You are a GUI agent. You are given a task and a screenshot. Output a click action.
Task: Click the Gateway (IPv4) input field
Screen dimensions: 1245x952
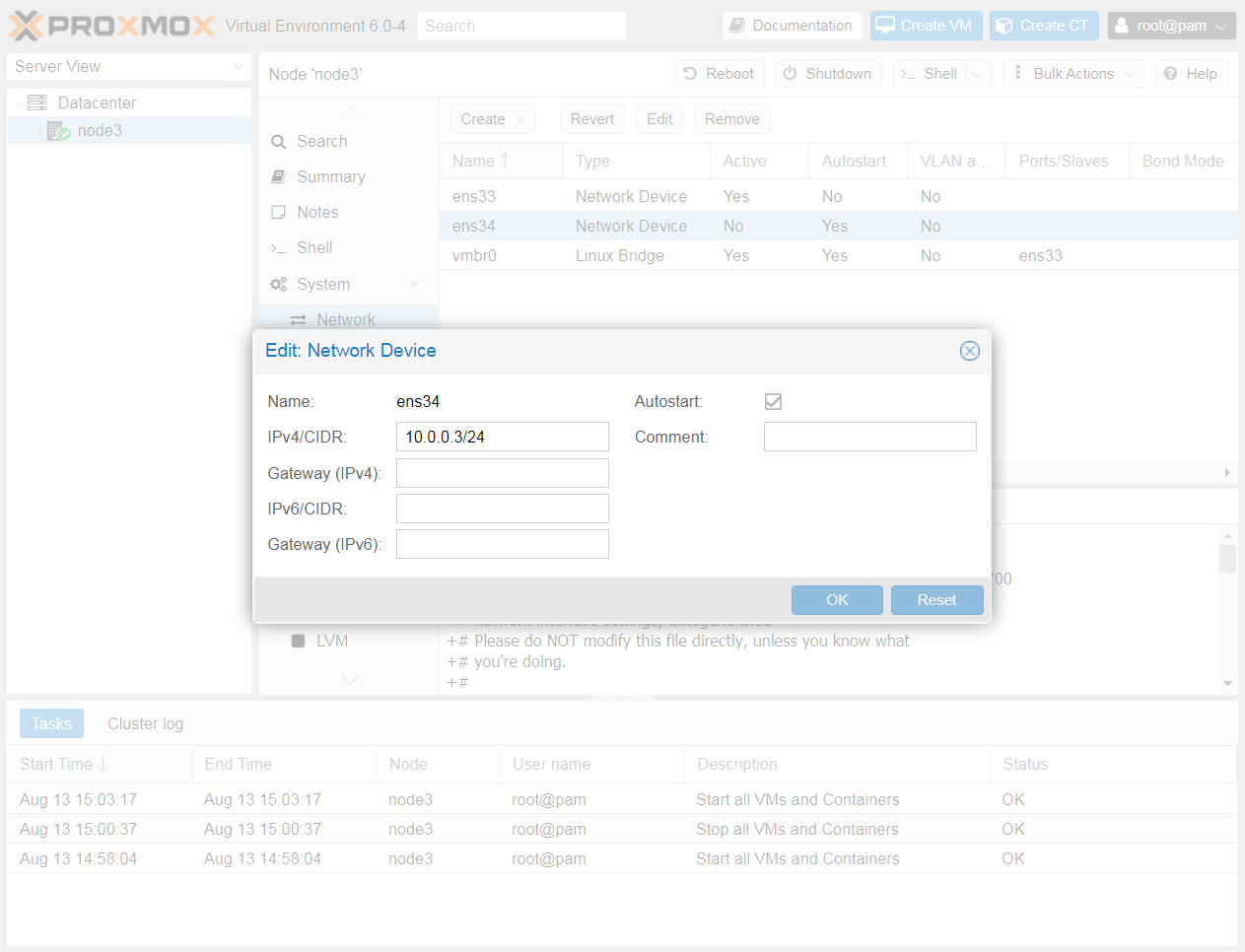503,473
